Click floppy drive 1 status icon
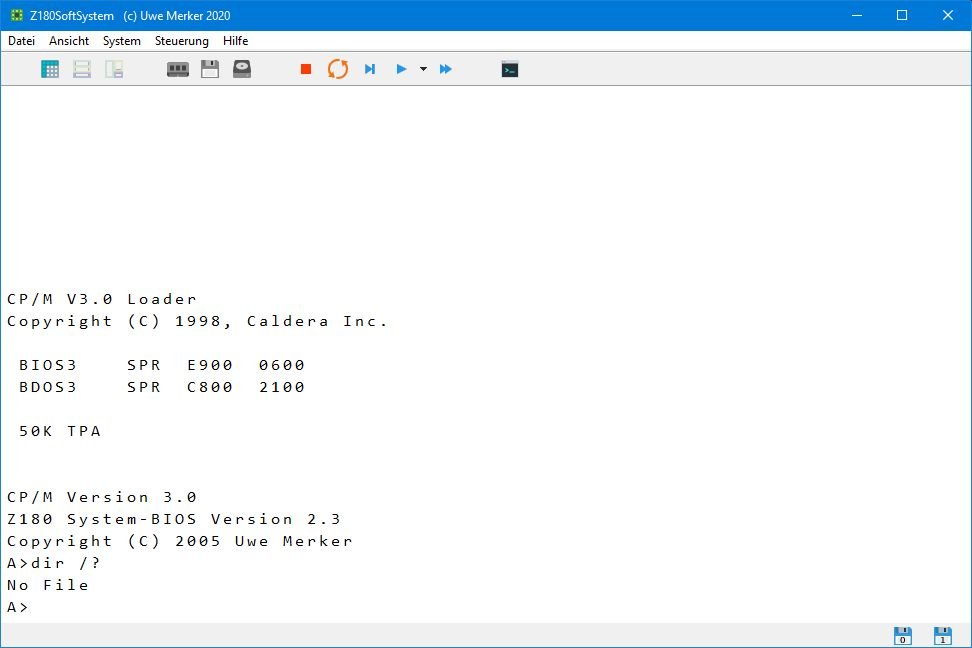The height and width of the screenshot is (648, 972). pyautogui.click(x=943, y=636)
